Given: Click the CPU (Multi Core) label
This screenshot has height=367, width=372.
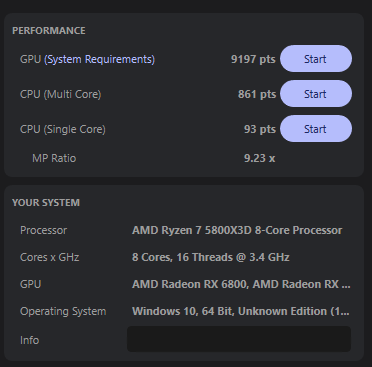Looking at the screenshot, I should (60, 94).
